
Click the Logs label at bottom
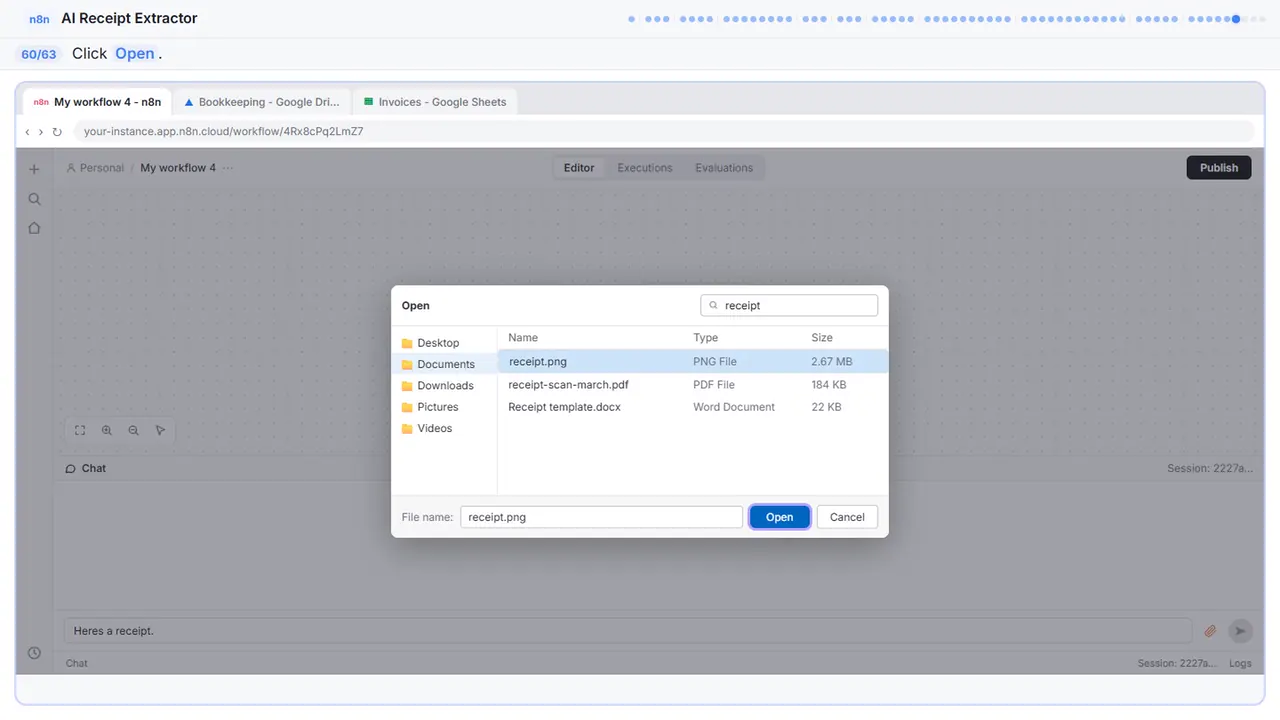pos(1240,664)
